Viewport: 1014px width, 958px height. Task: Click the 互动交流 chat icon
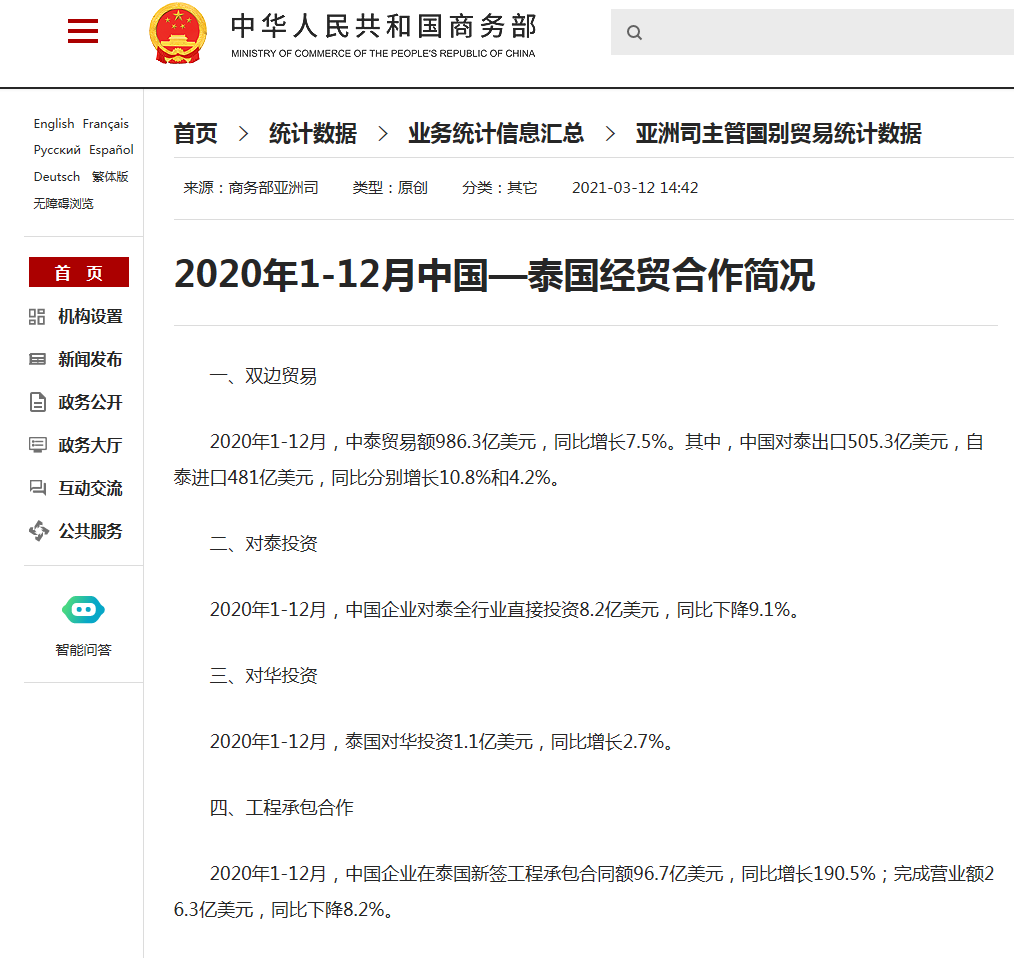[x=38, y=488]
